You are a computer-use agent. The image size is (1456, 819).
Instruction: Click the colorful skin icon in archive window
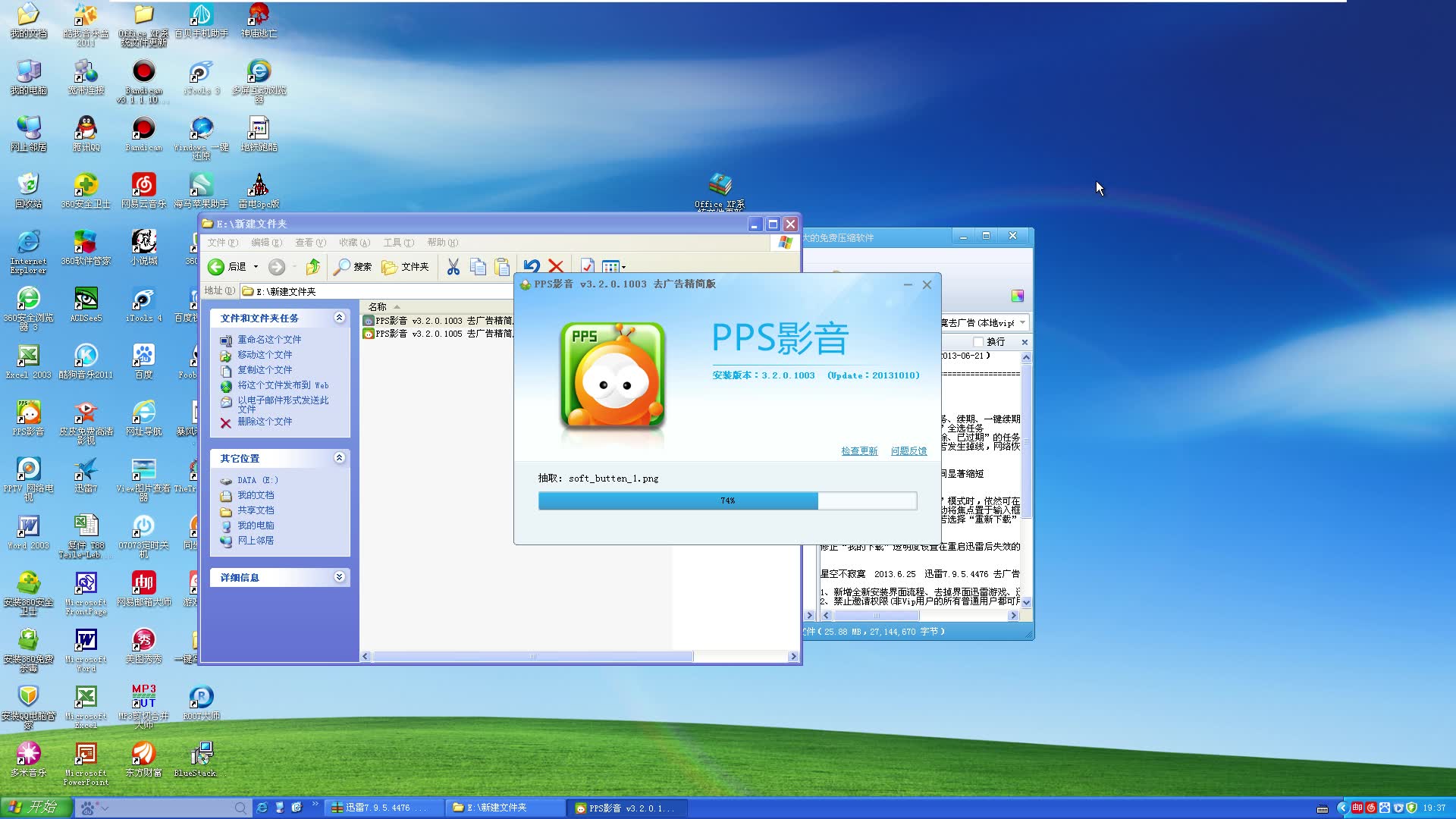[x=1017, y=296]
